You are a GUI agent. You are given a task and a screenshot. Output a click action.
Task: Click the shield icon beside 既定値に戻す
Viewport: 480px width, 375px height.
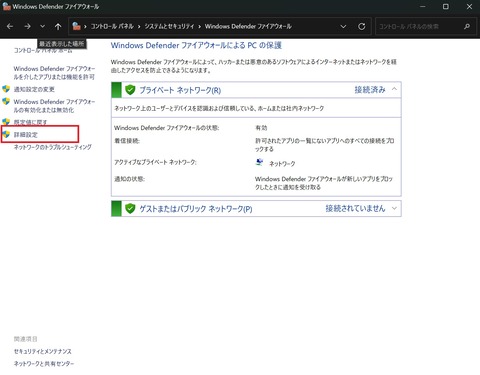[6, 122]
